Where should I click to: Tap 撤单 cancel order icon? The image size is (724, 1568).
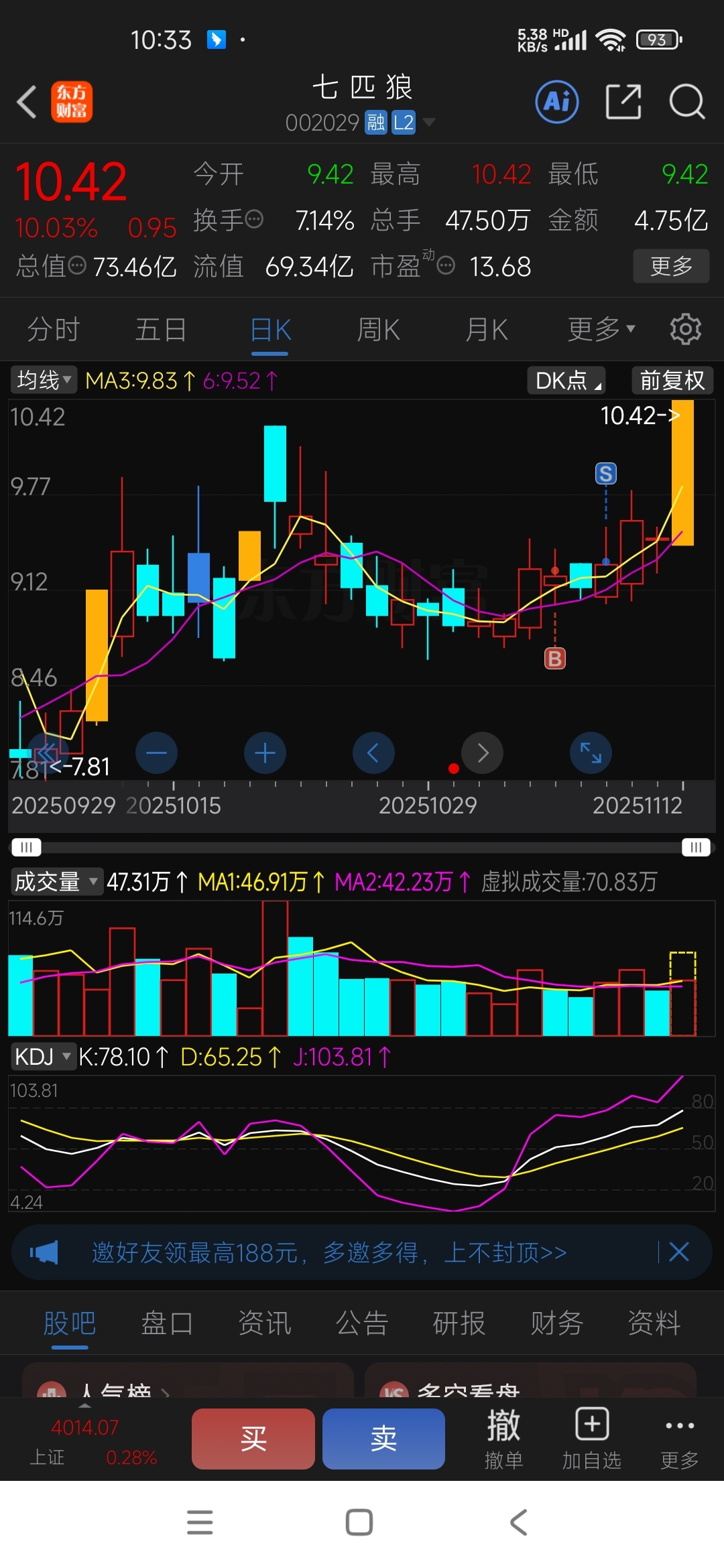pos(503,1438)
